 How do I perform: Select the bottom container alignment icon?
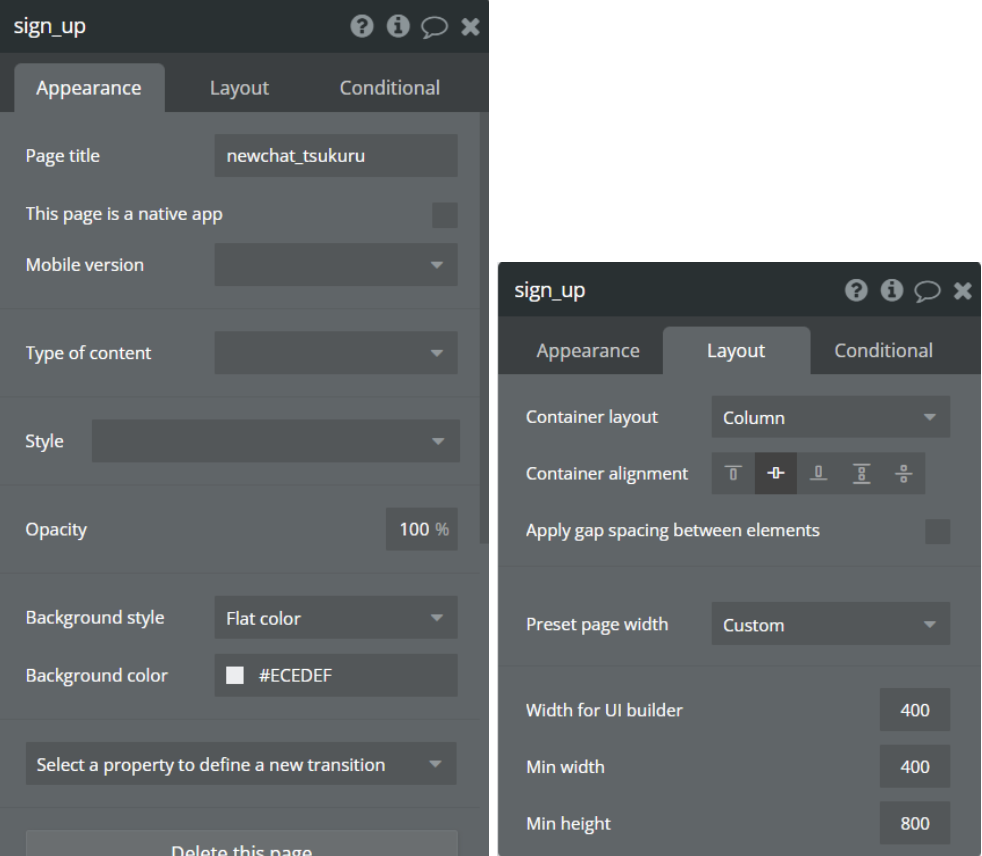tap(817, 474)
